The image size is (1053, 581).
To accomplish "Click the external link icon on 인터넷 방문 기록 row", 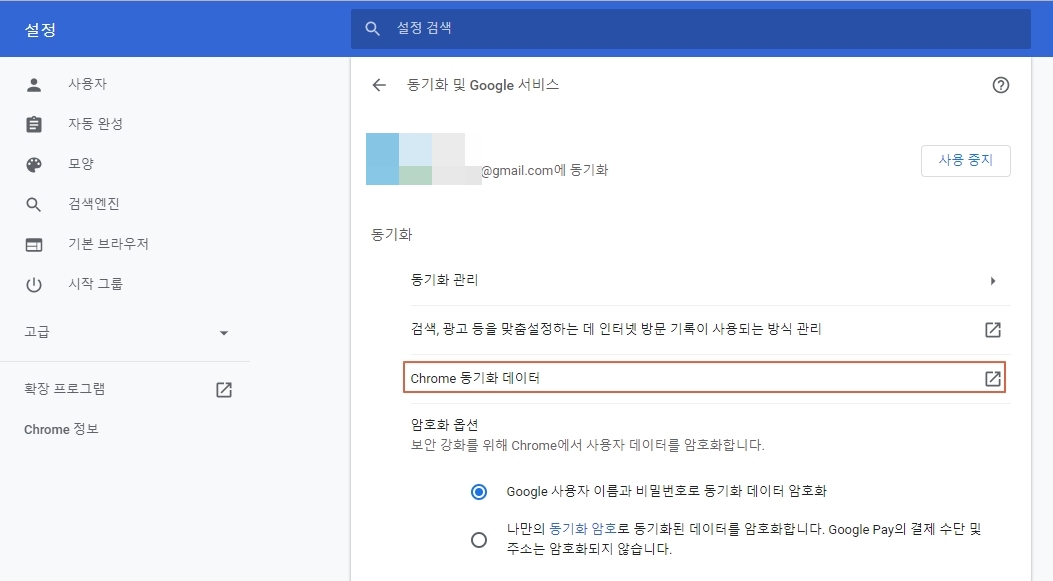I will point(993,330).
